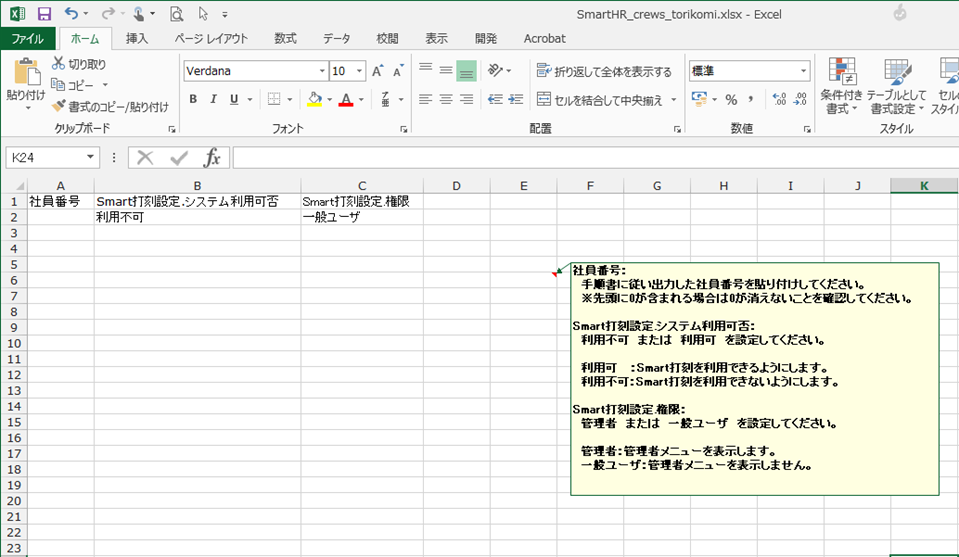Image resolution: width=959 pixels, height=557 pixels.
Task: Click the insert function fx button
Action: pyautogui.click(x=212, y=158)
